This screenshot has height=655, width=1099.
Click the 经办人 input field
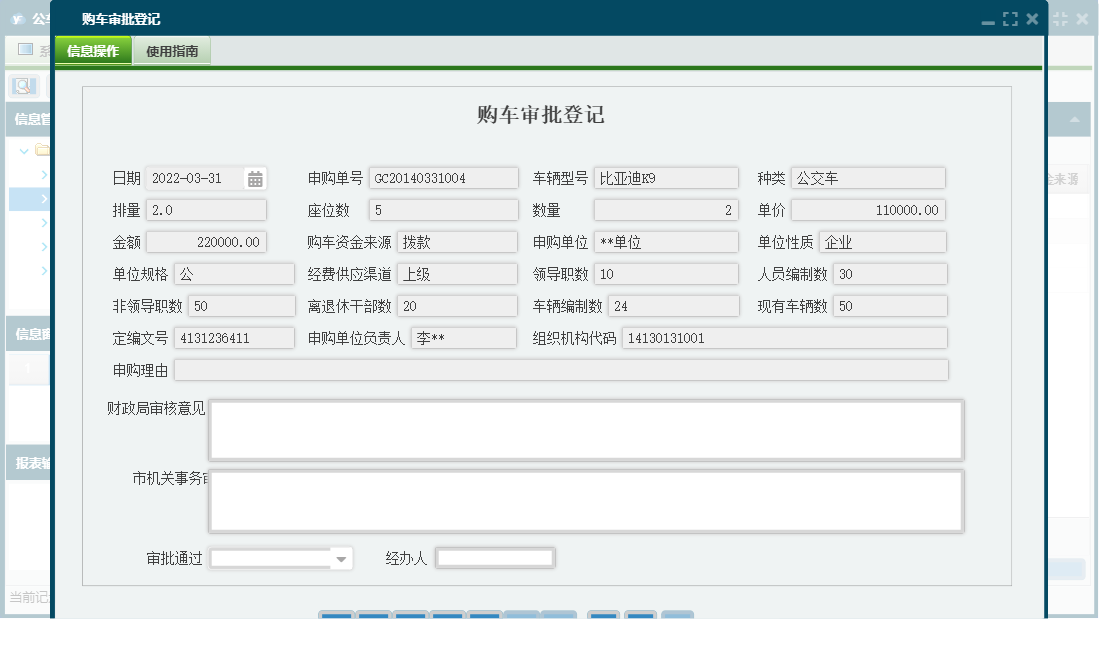tap(495, 558)
